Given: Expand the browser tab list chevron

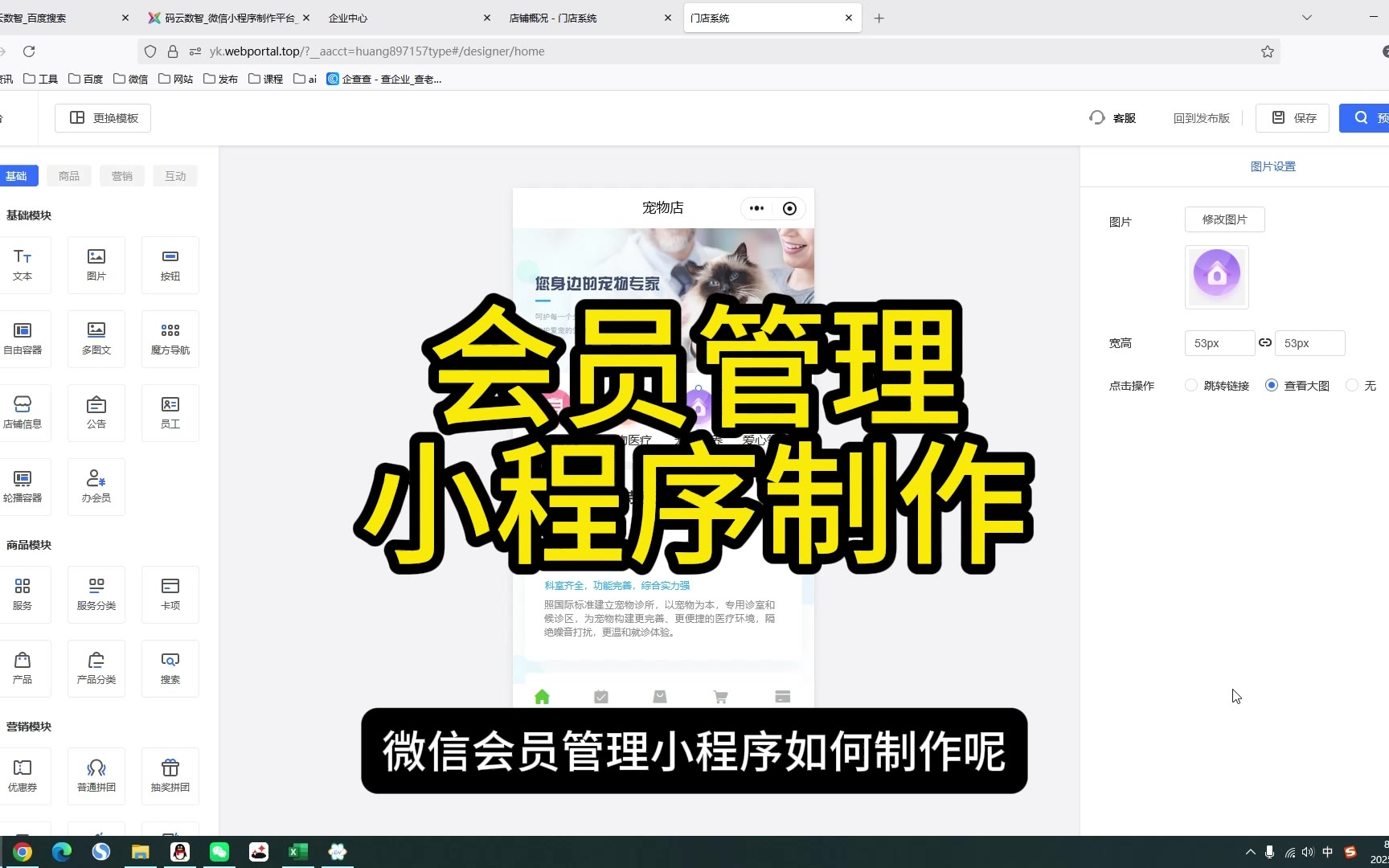Looking at the screenshot, I should [1307, 18].
